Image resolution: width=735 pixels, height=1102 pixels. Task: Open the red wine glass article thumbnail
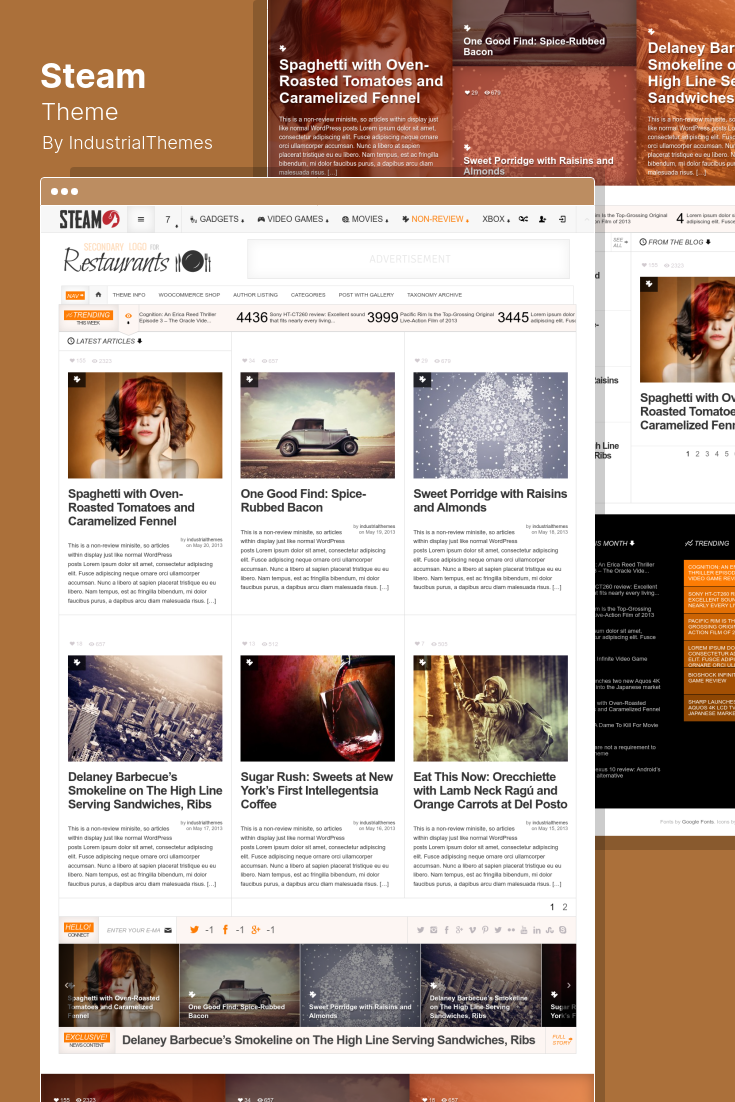pos(318,708)
